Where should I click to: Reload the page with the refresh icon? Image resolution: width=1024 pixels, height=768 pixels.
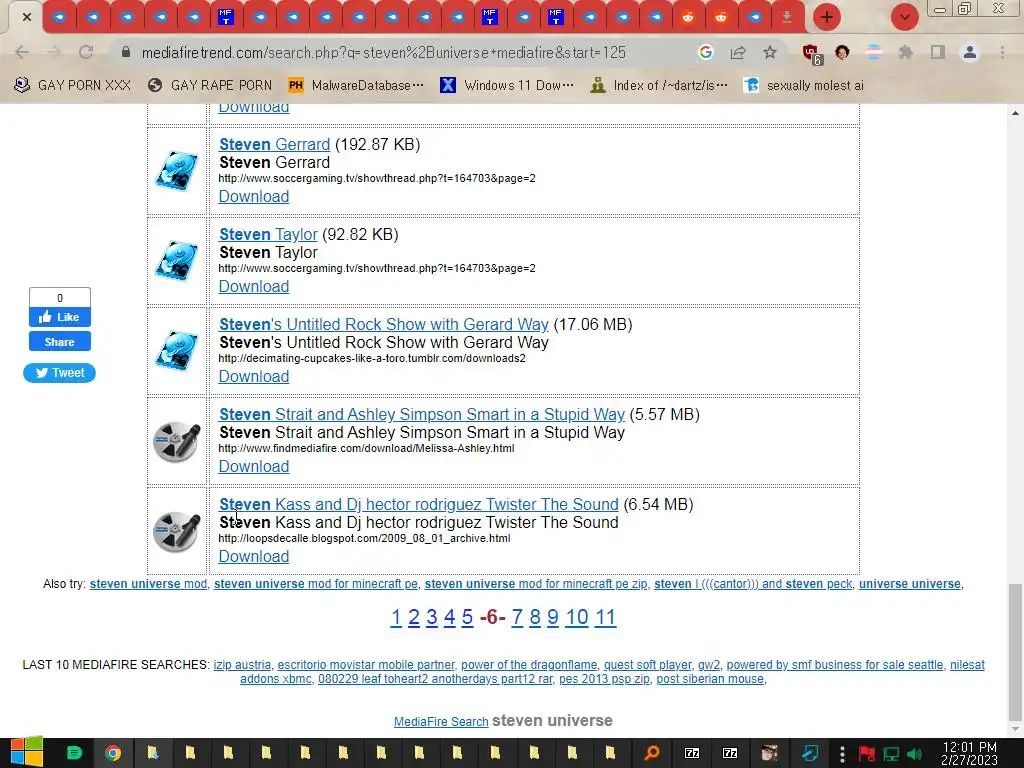tap(86, 52)
